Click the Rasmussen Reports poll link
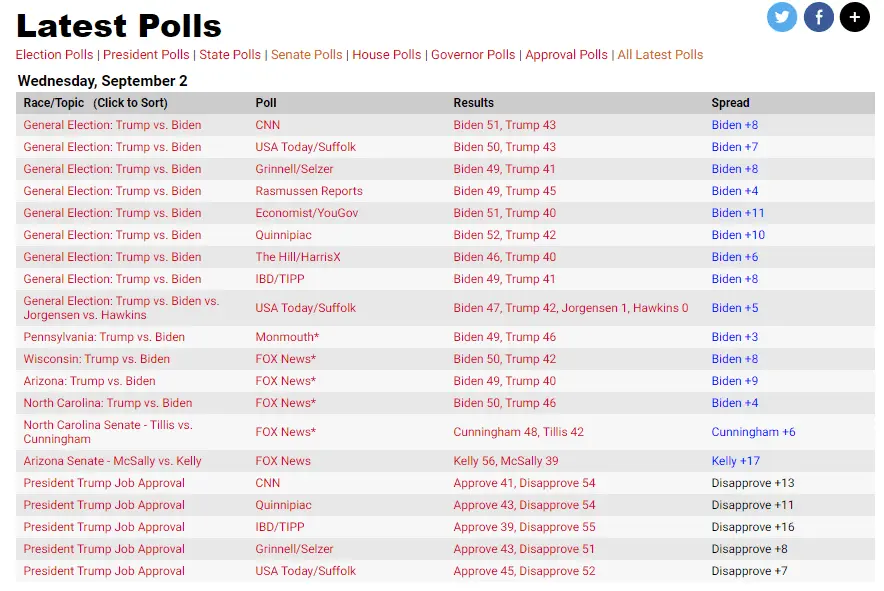The width and height of the screenshot is (884, 591). tap(309, 191)
